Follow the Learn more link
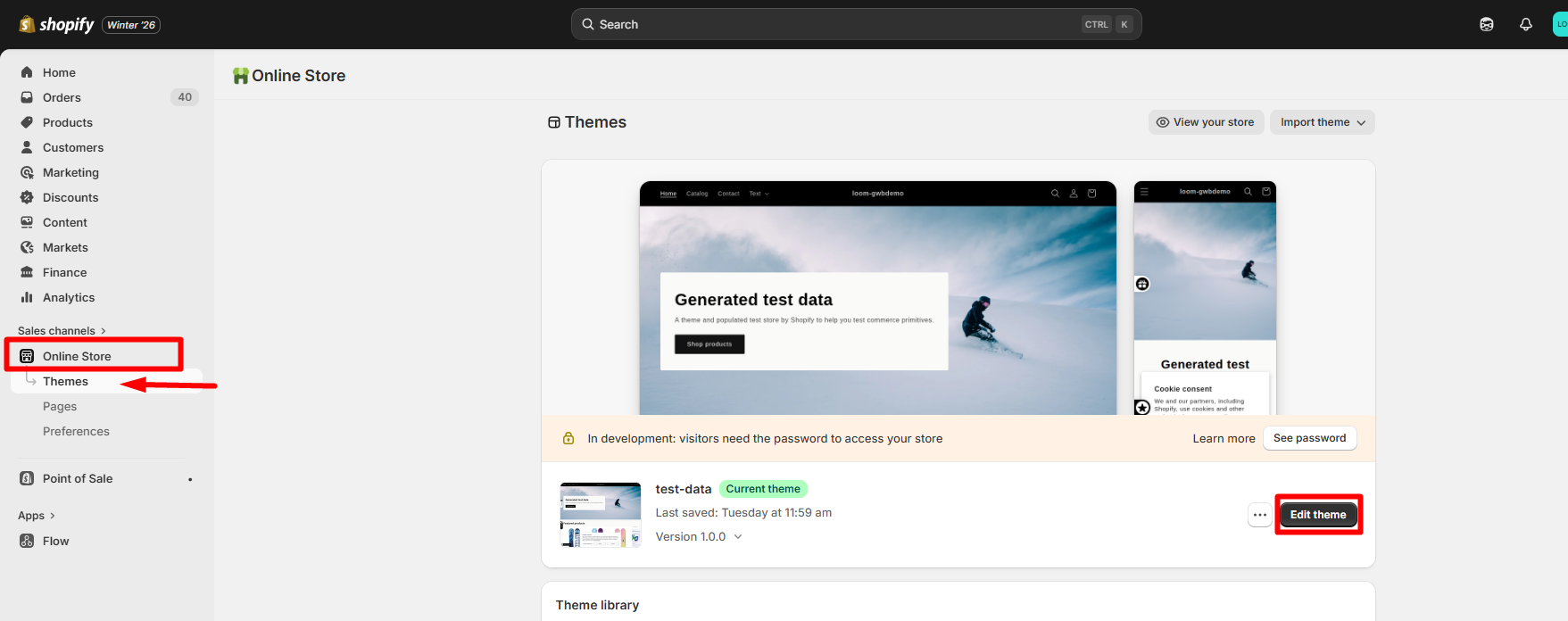This screenshot has height=621, width=1568. click(1224, 438)
